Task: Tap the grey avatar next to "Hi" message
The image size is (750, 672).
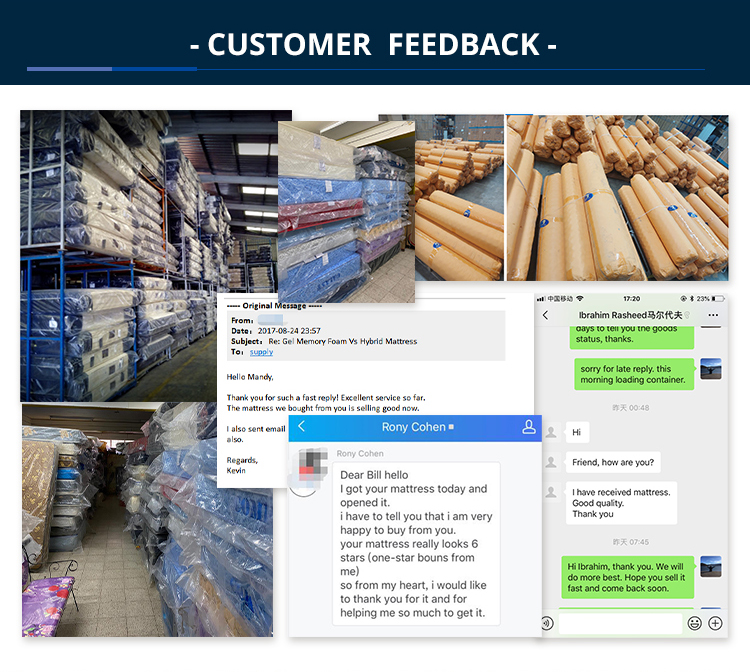Action: click(x=550, y=432)
